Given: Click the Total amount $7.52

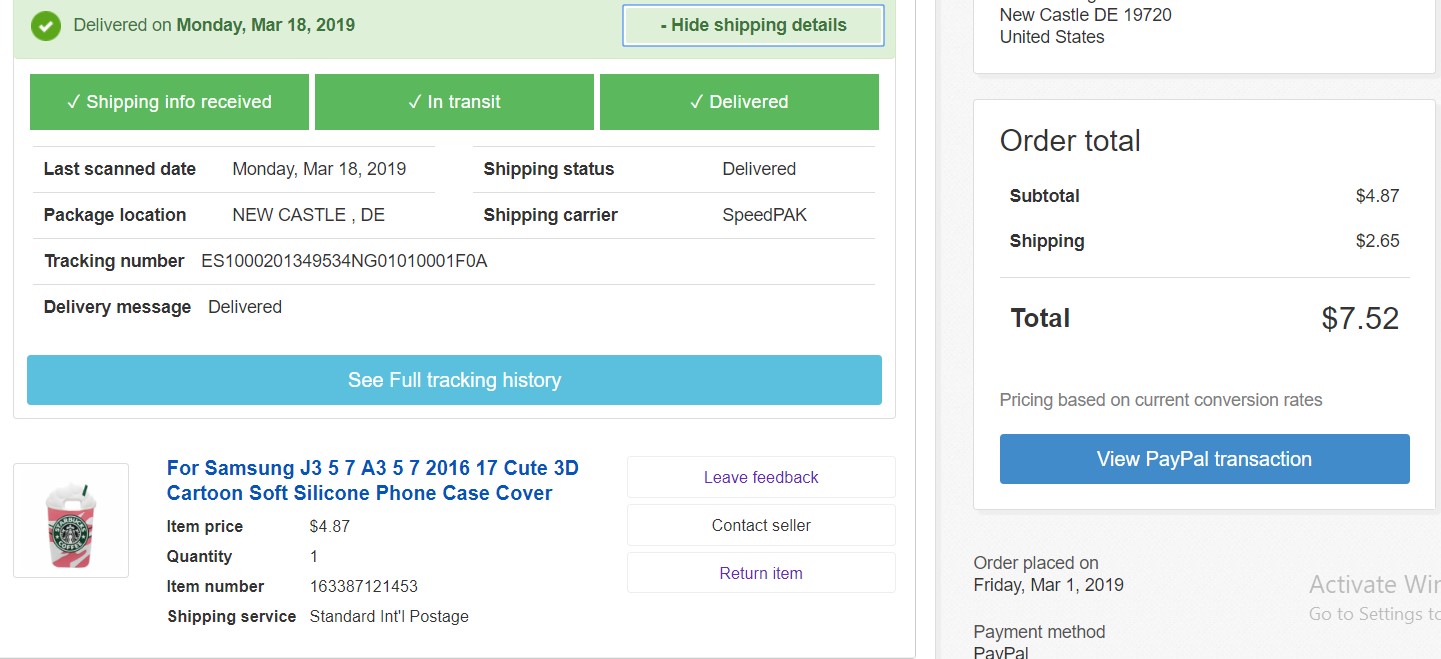Looking at the screenshot, I should click(1359, 318).
